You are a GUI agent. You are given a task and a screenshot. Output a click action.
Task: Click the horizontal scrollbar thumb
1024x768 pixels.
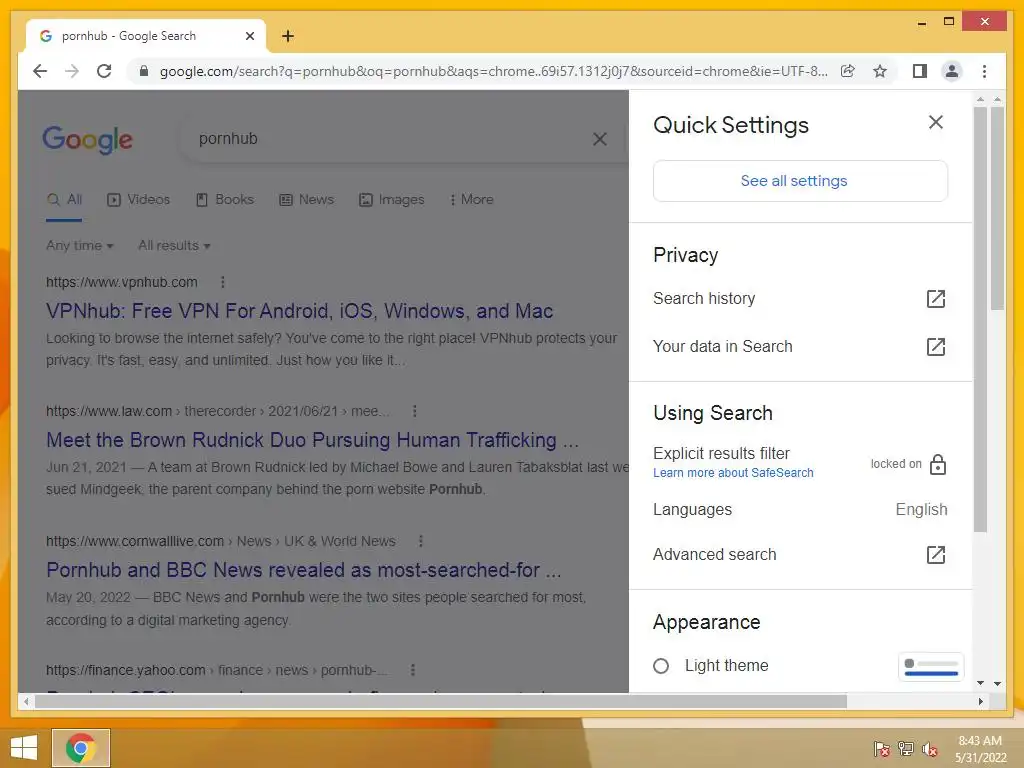coord(441,701)
